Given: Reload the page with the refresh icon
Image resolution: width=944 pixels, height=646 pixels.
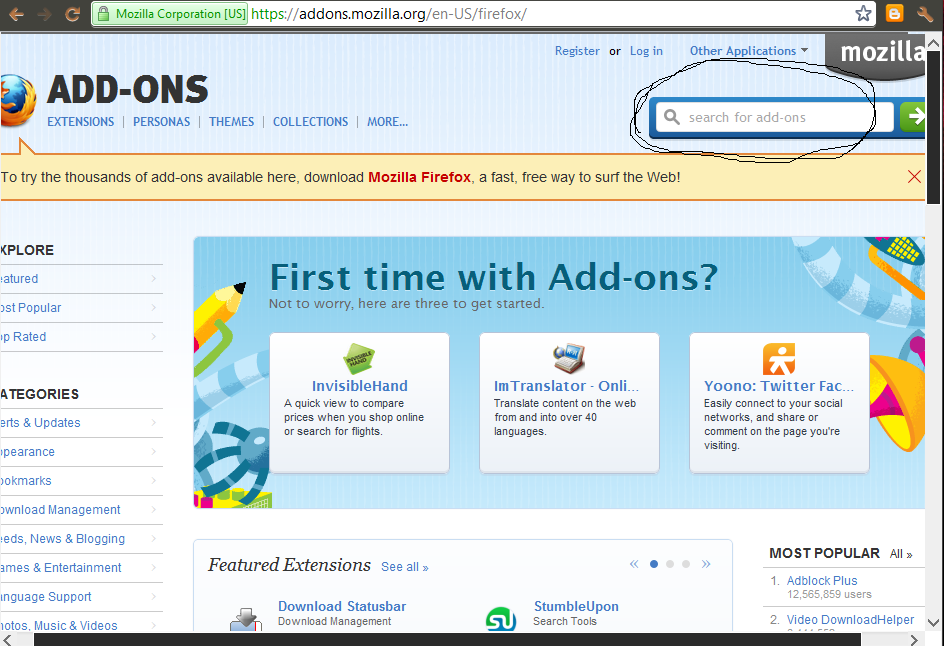Looking at the screenshot, I should tap(73, 14).
